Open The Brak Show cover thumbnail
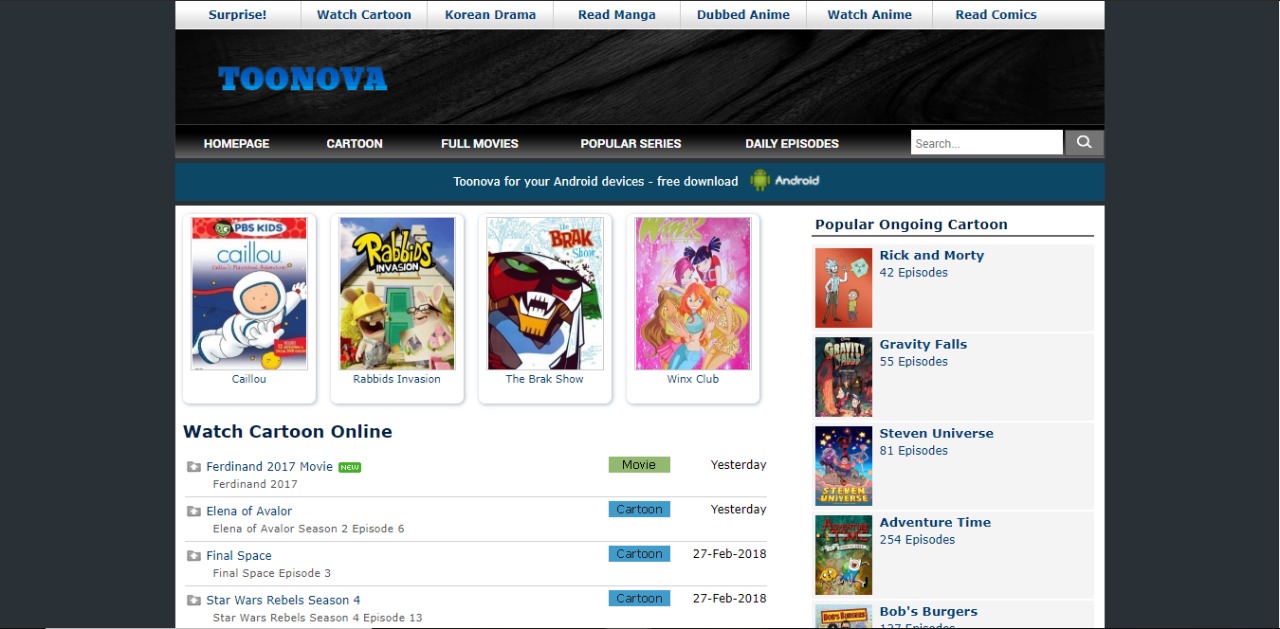Viewport: 1280px width, 629px height. tap(545, 294)
